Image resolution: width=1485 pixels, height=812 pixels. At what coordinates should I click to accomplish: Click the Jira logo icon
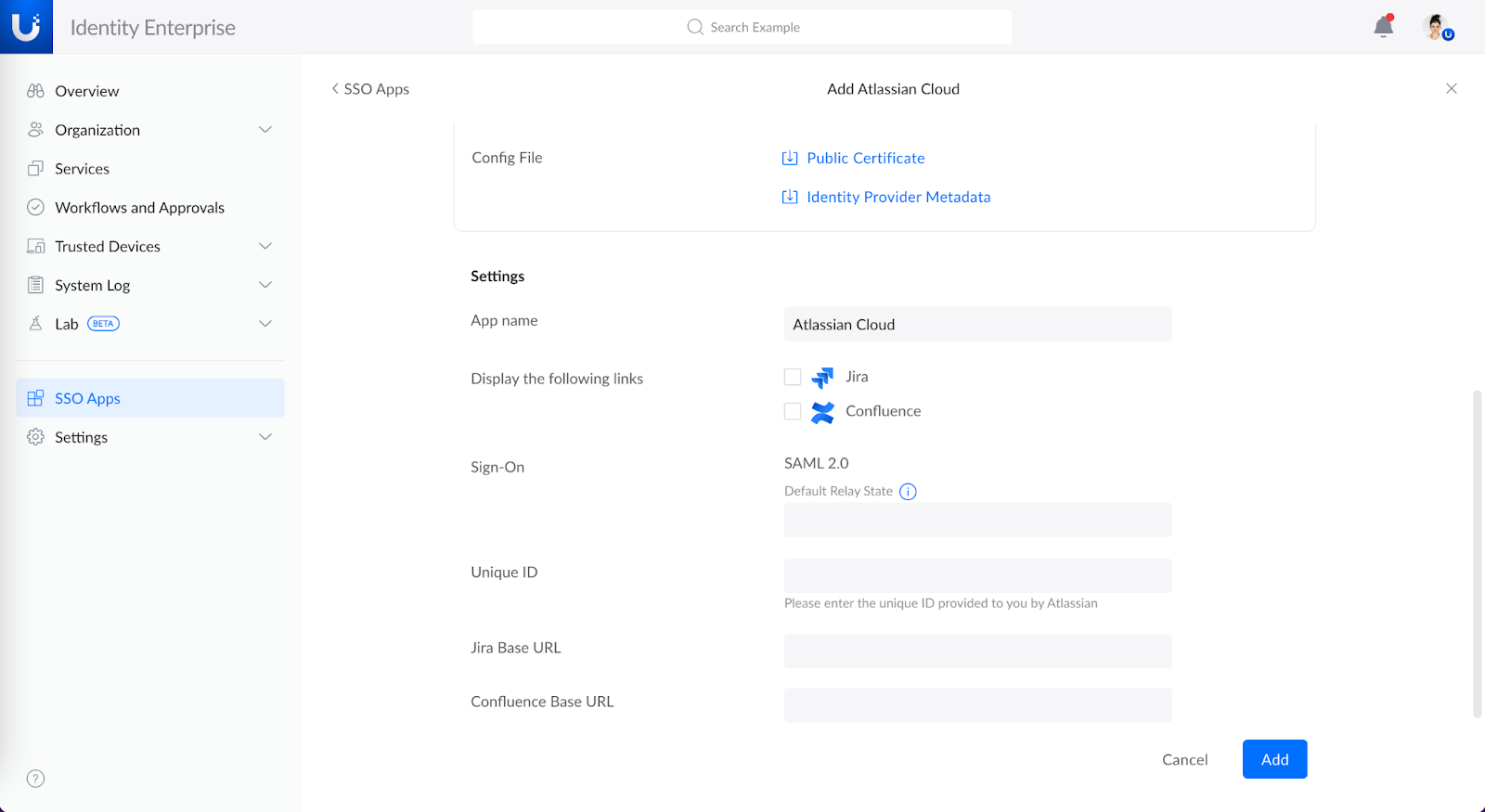coord(822,377)
